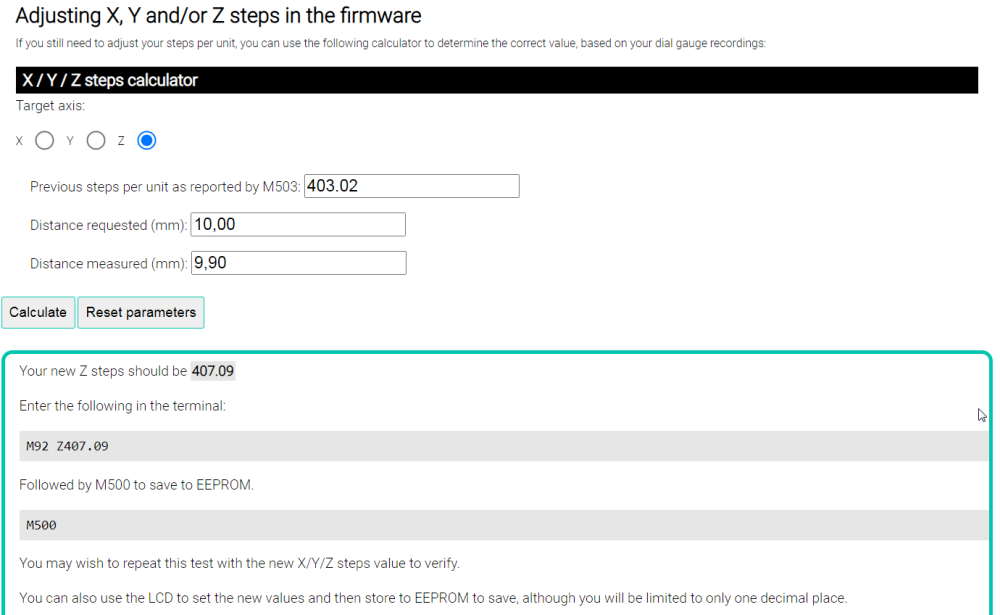Focus the Distance requested input field
This screenshot has width=1000, height=615.
pos(297,225)
